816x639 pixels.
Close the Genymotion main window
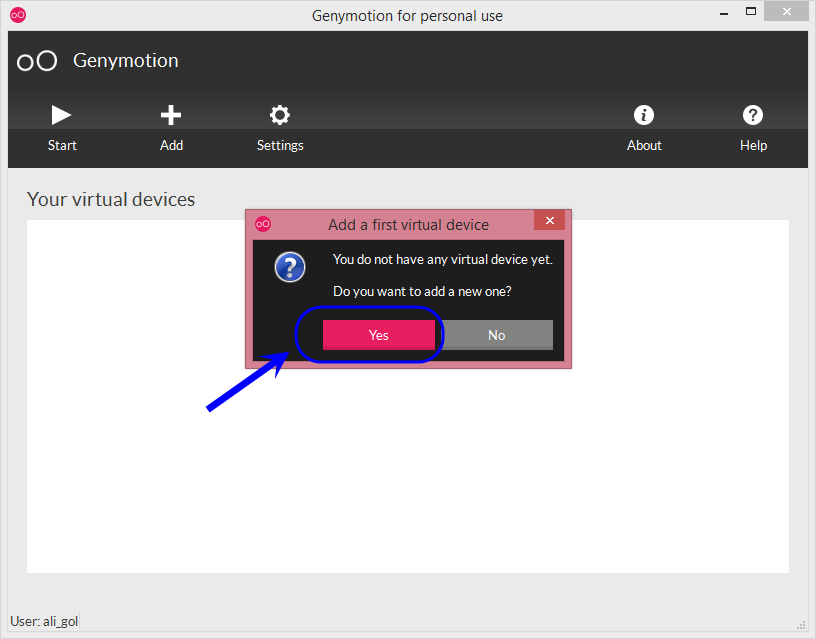[x=786, y=11]
